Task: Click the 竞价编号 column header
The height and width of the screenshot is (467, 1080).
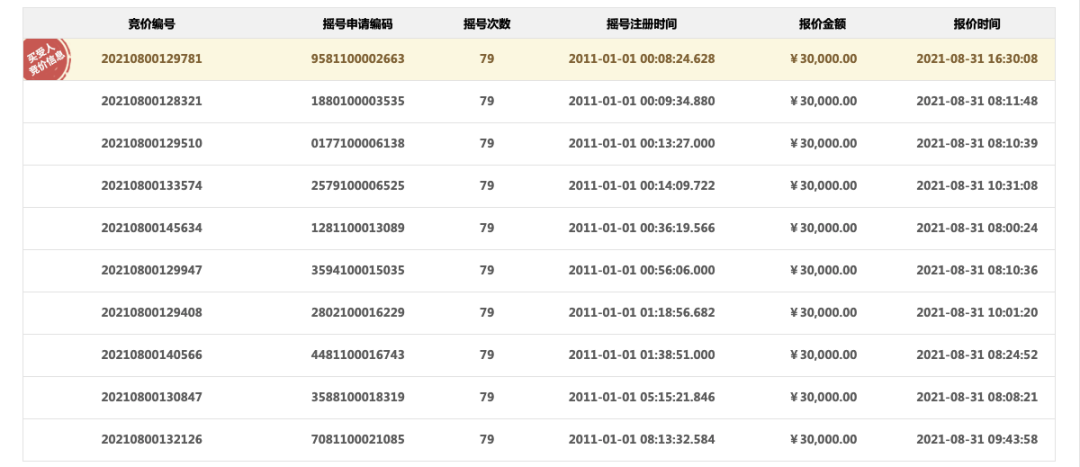Action: coord(152,23)
